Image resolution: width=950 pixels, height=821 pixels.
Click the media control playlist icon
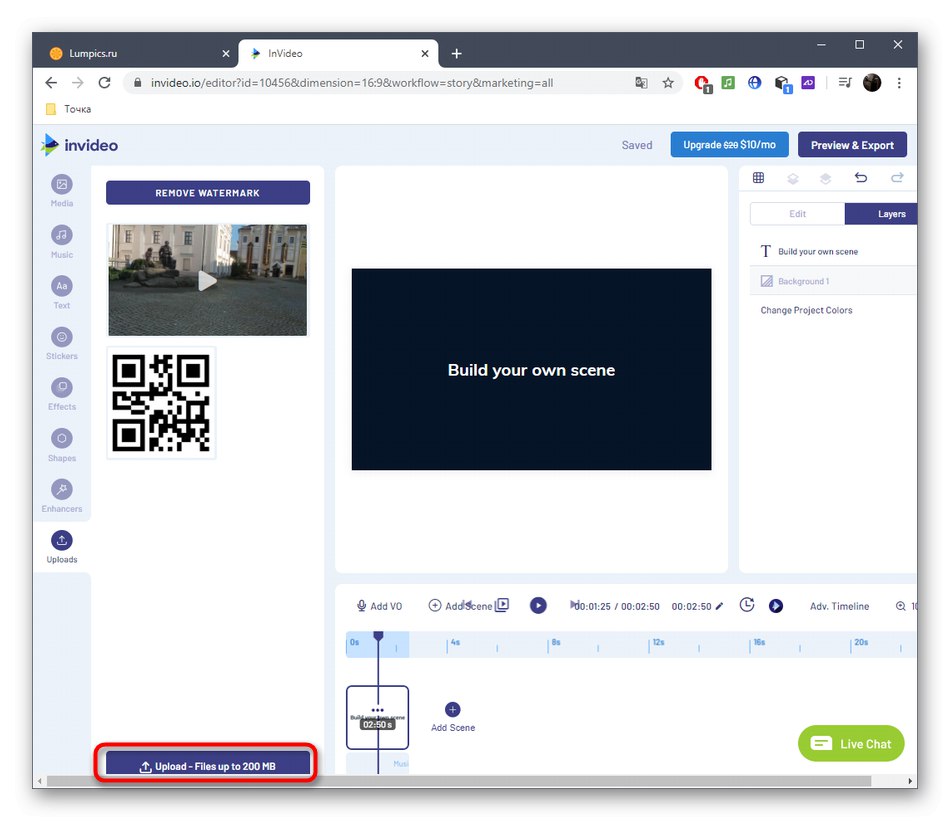coord(845,82)
